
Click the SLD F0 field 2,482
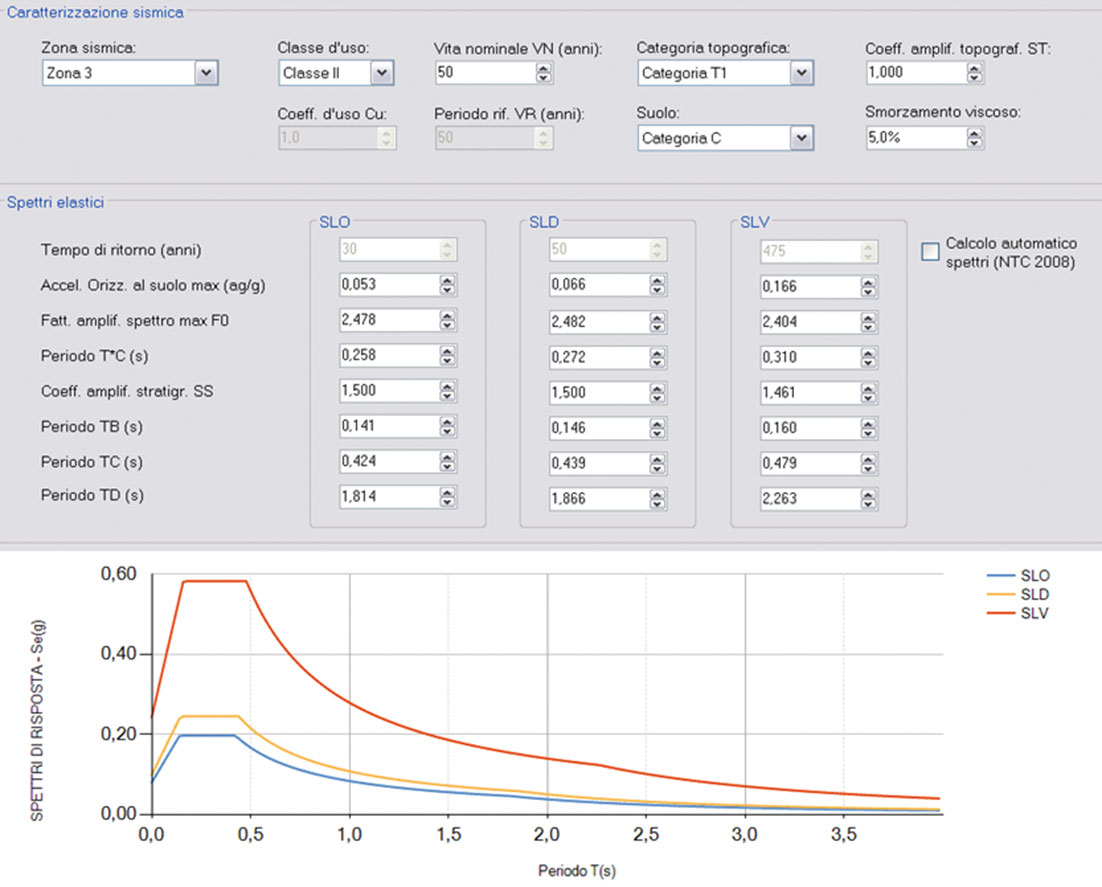[x=599, y=322]
